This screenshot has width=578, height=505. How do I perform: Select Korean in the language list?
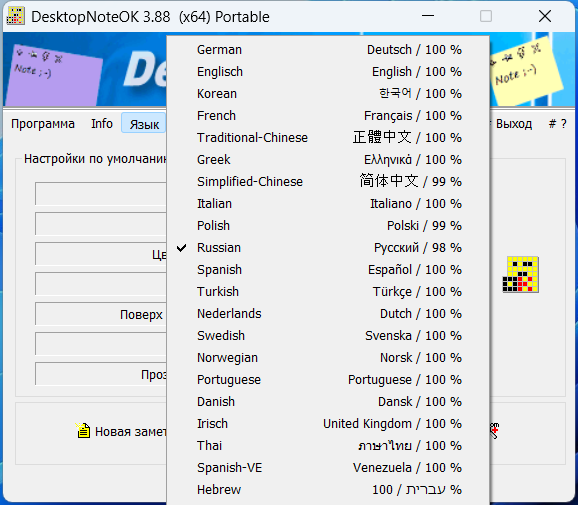click(x=328, y=94)
